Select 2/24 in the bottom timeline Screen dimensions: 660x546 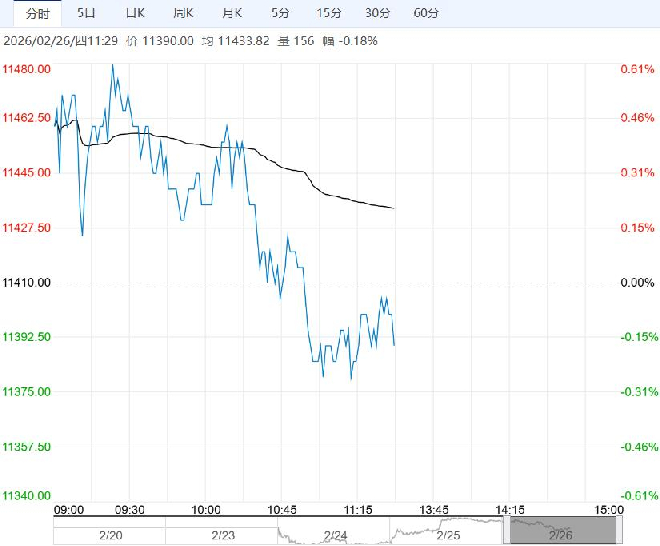334,535
